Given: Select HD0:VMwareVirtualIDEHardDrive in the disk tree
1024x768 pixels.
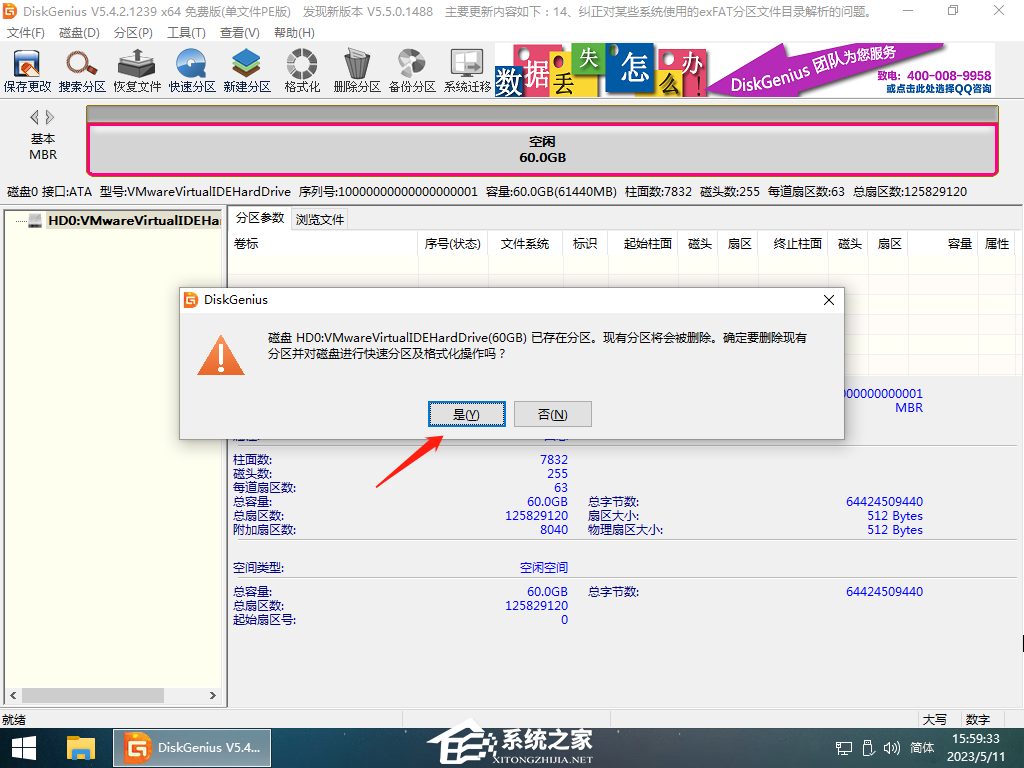Looking at the screenshot, I should 134,221.
